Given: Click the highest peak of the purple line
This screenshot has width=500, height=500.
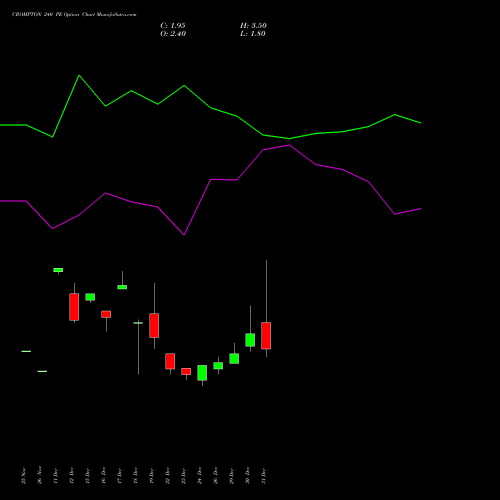Looking at the screenshot, I should (x=289, y=145).
